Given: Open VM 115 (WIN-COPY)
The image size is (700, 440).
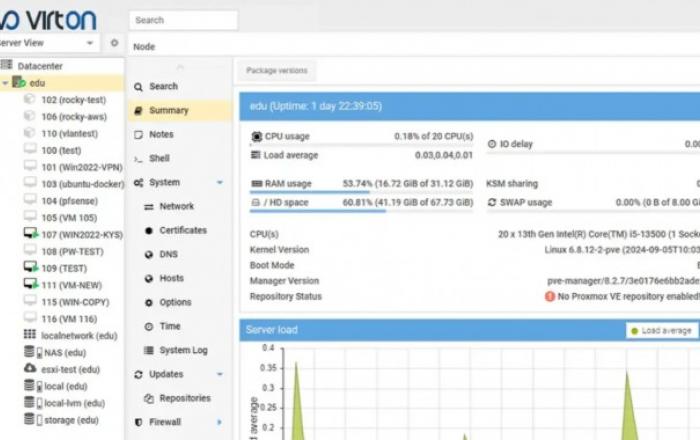Looking at the screenshot, I should click(x=75, y=302).
